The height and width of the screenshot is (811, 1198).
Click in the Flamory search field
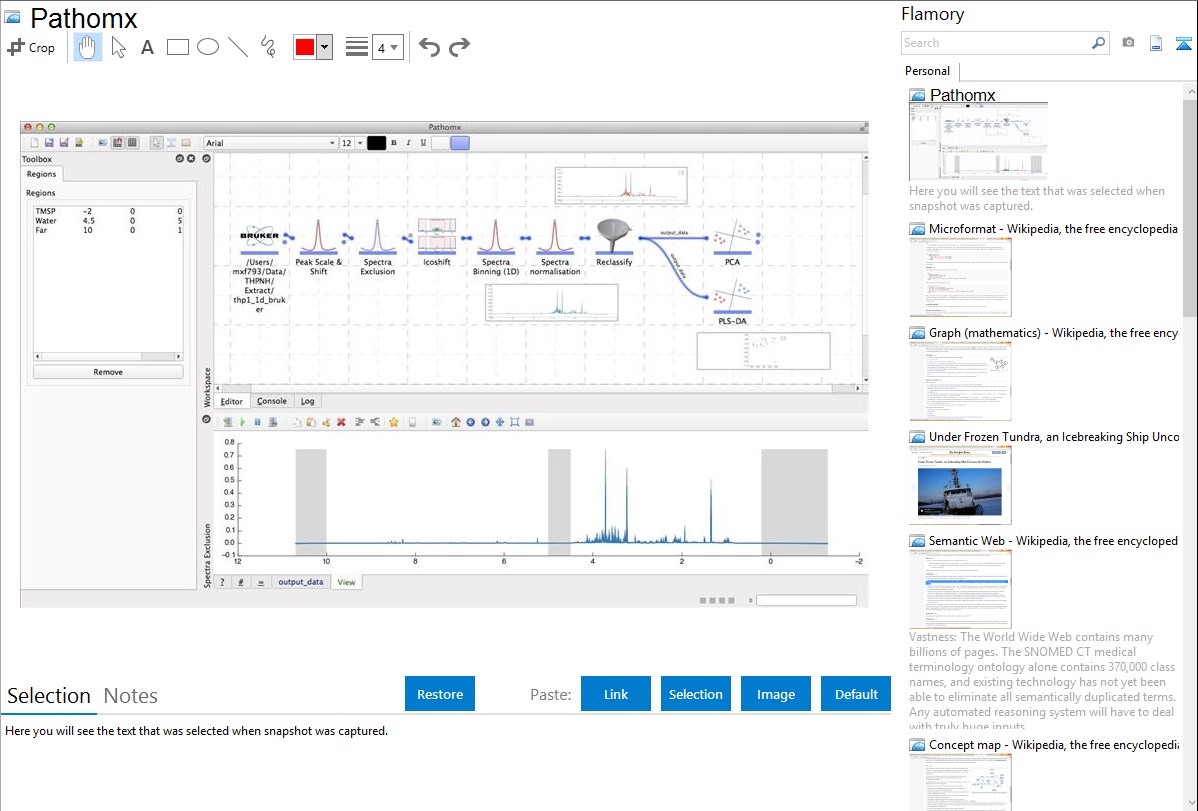pos(995,43)
